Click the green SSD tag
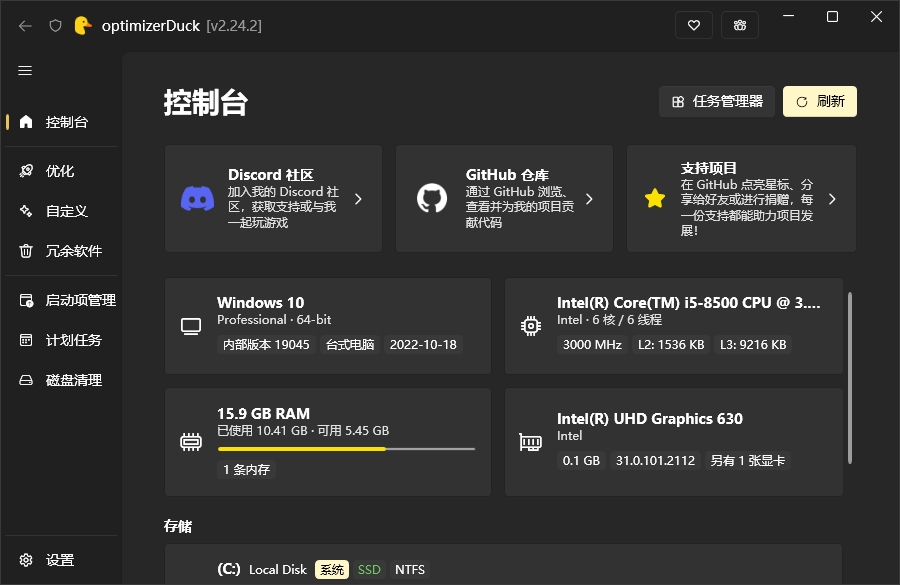 click(369, 569)
